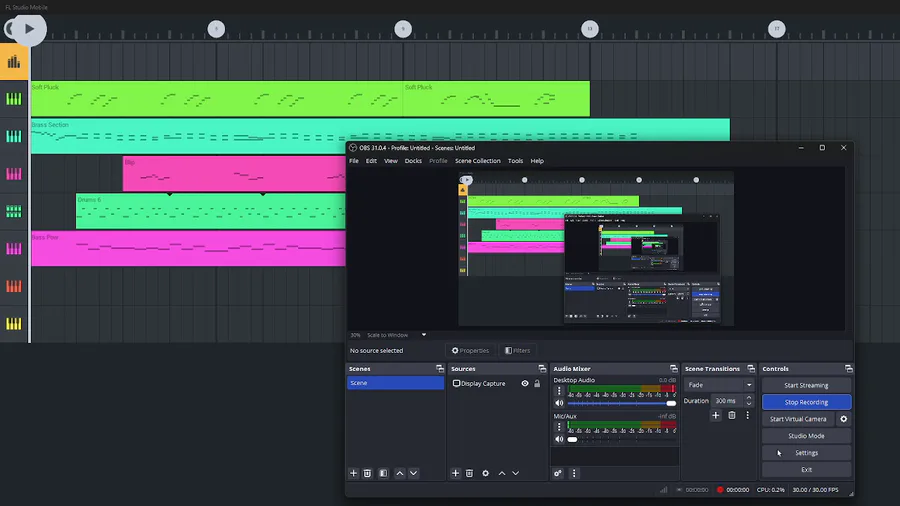This screenshot has width=900, height=506.
Task: Select the yellow empty track keyboard icon
Action: click(x=14, y=324)
